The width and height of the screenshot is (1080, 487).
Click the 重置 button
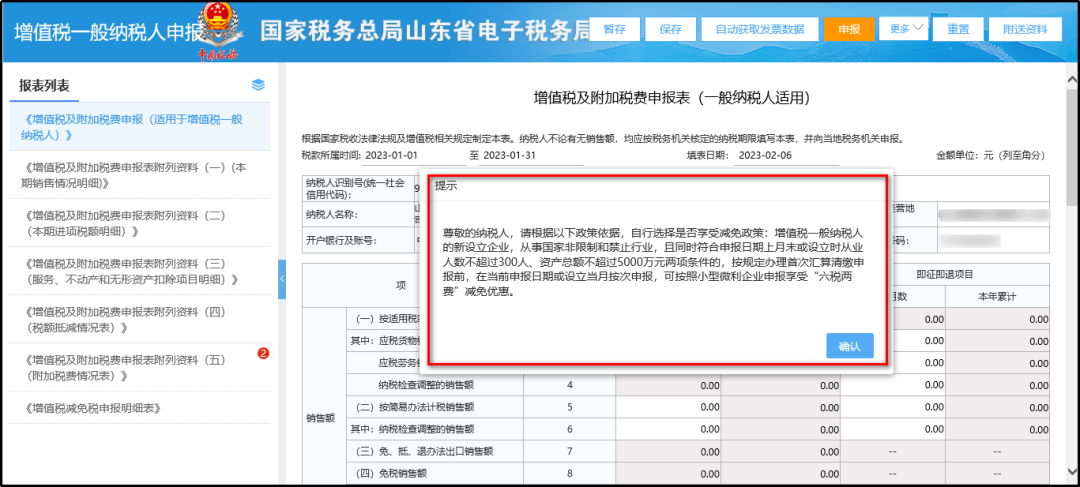click(x=958, y=29)
